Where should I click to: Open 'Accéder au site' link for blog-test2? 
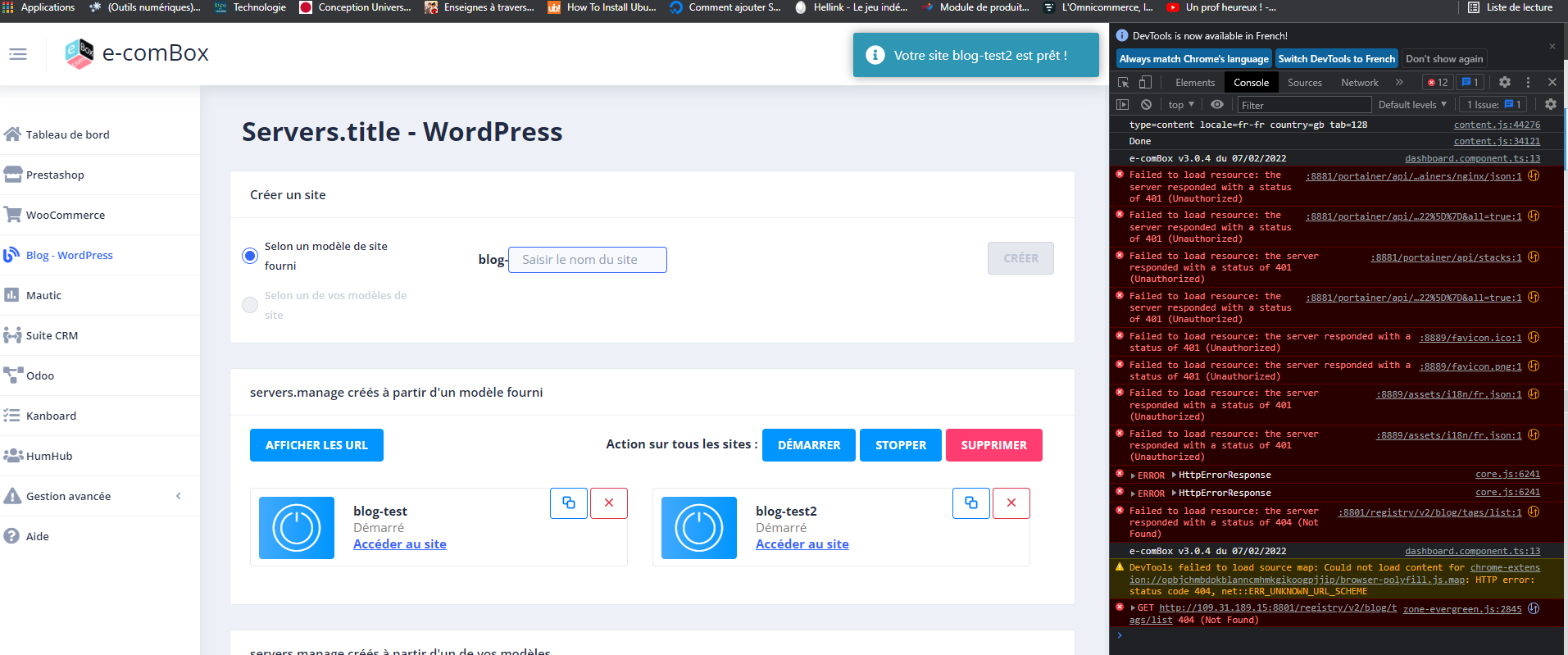[802, 544]
